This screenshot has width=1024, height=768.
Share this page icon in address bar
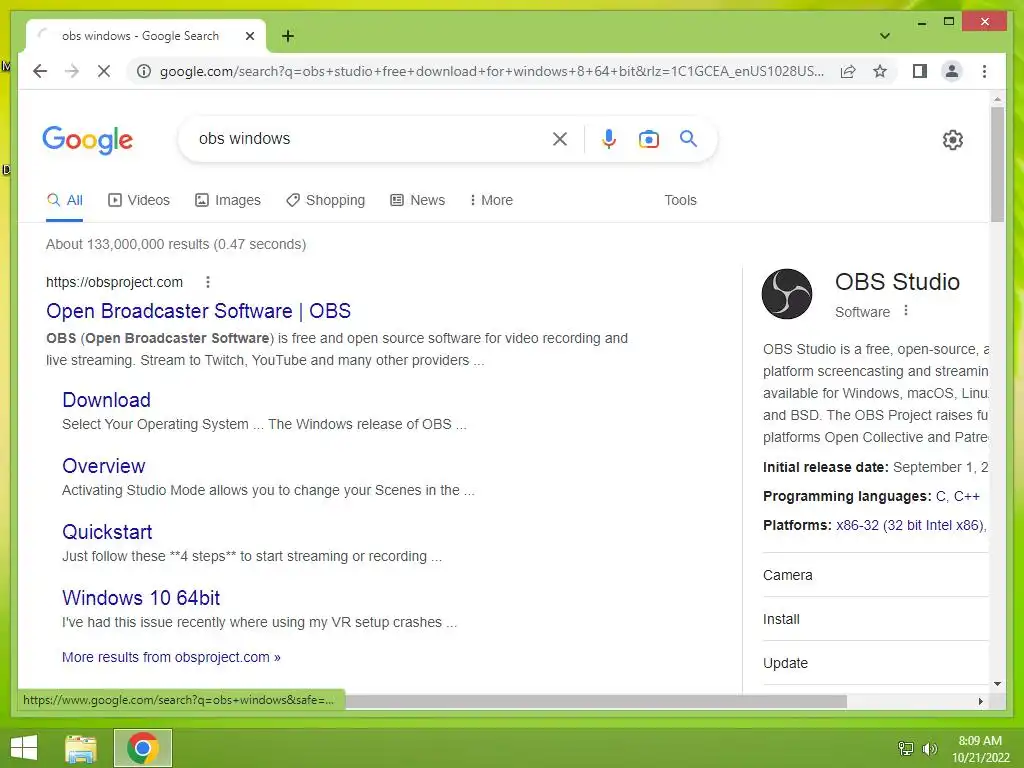(848, 71)
